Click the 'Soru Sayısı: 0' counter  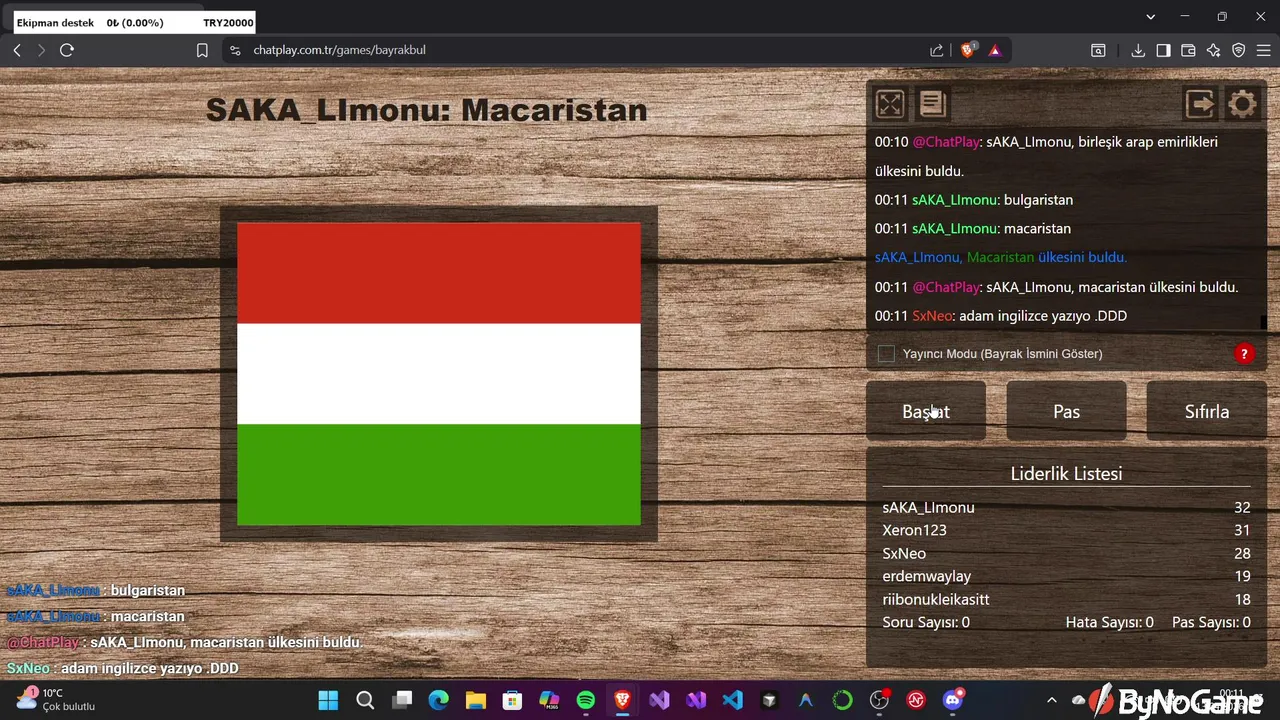point(926,622)
